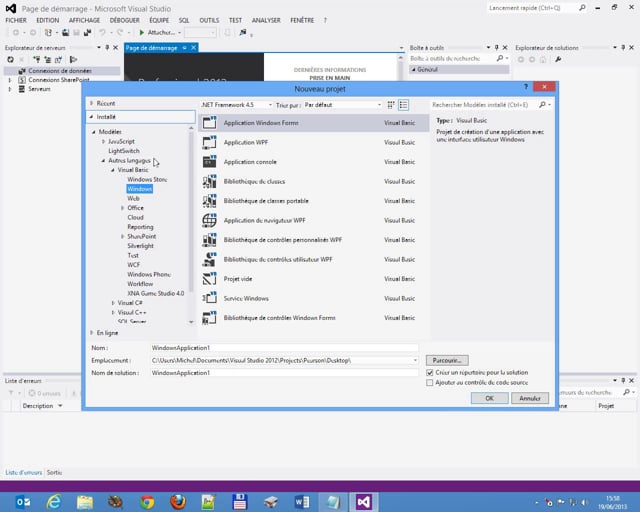Open Word from the taskbar
Screen dimensions: 640x512
tap(302, 502)
